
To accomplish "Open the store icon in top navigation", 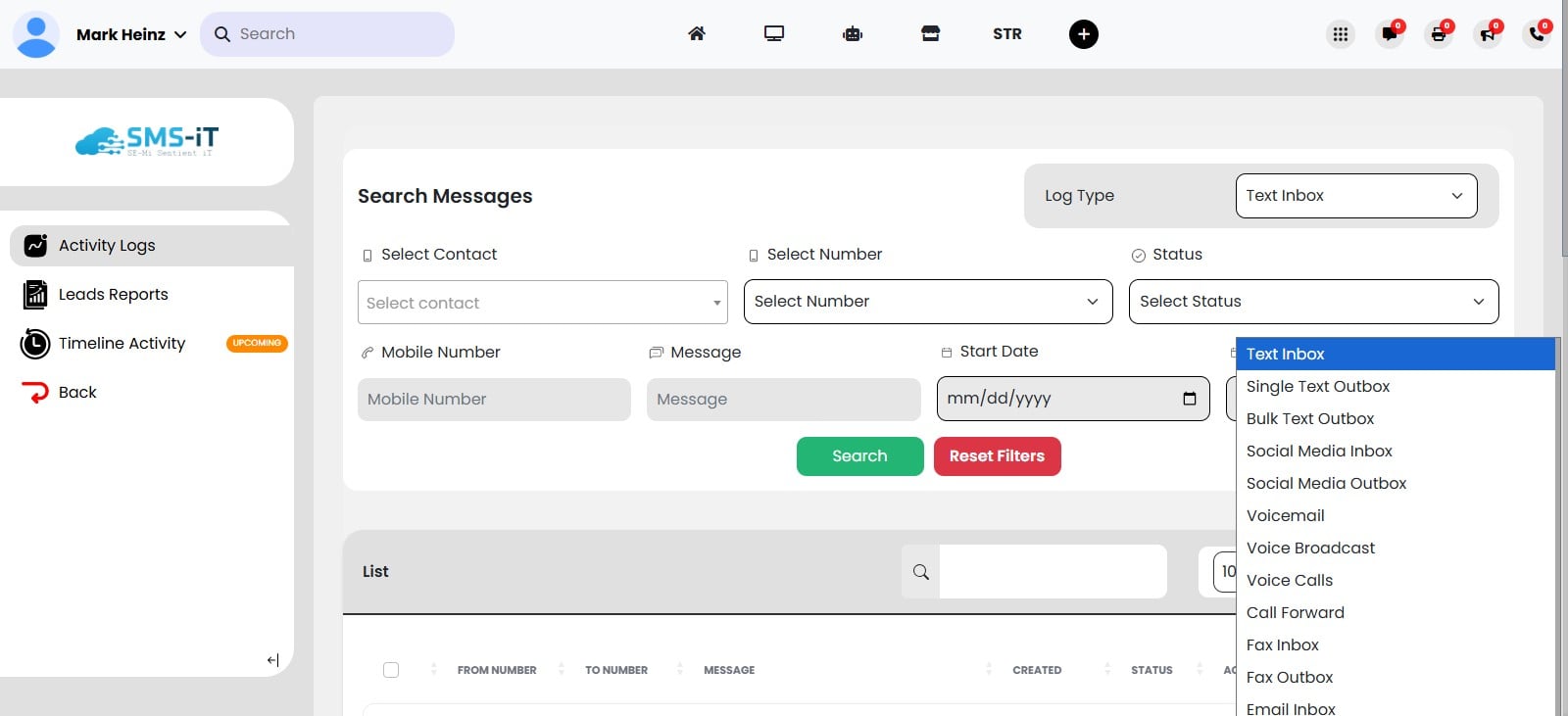I will [930, 34].
